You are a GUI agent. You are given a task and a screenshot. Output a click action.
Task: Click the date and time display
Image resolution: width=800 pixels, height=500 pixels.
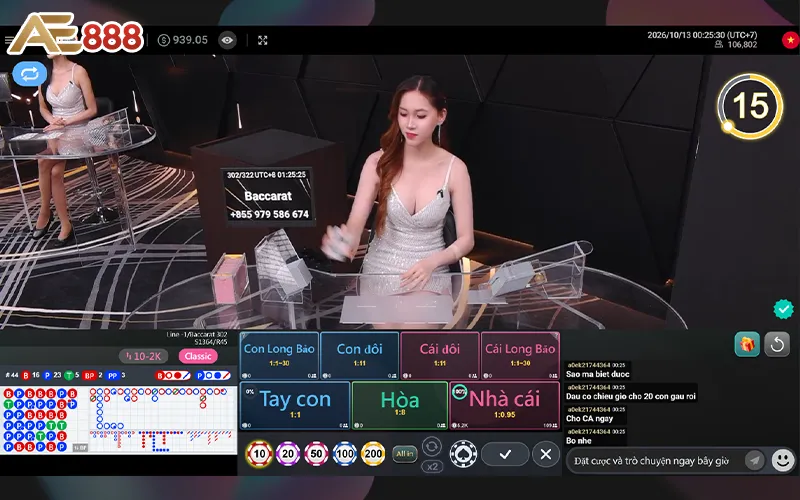pos(702,35)
